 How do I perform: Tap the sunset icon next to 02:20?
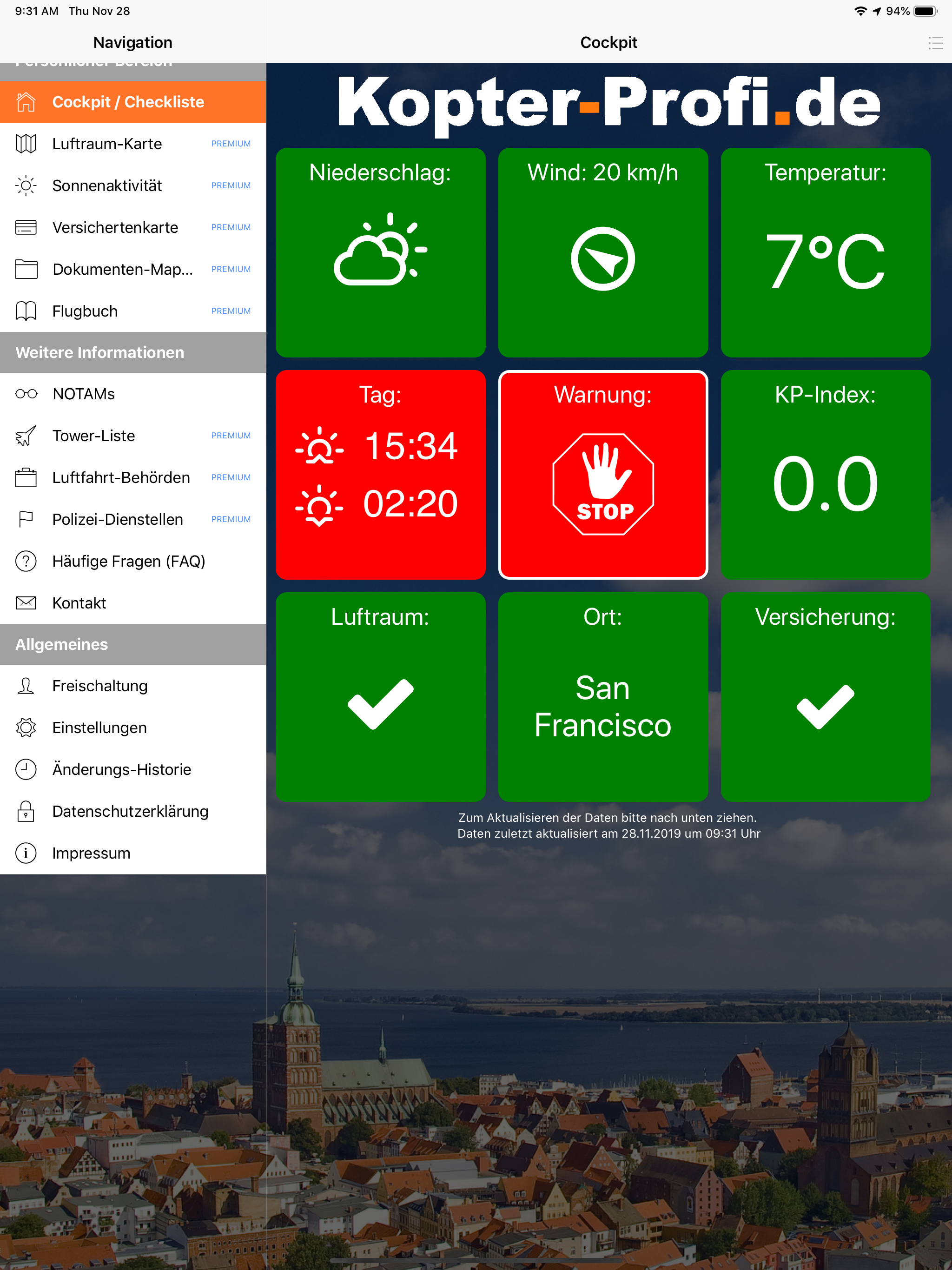(320, 505)
